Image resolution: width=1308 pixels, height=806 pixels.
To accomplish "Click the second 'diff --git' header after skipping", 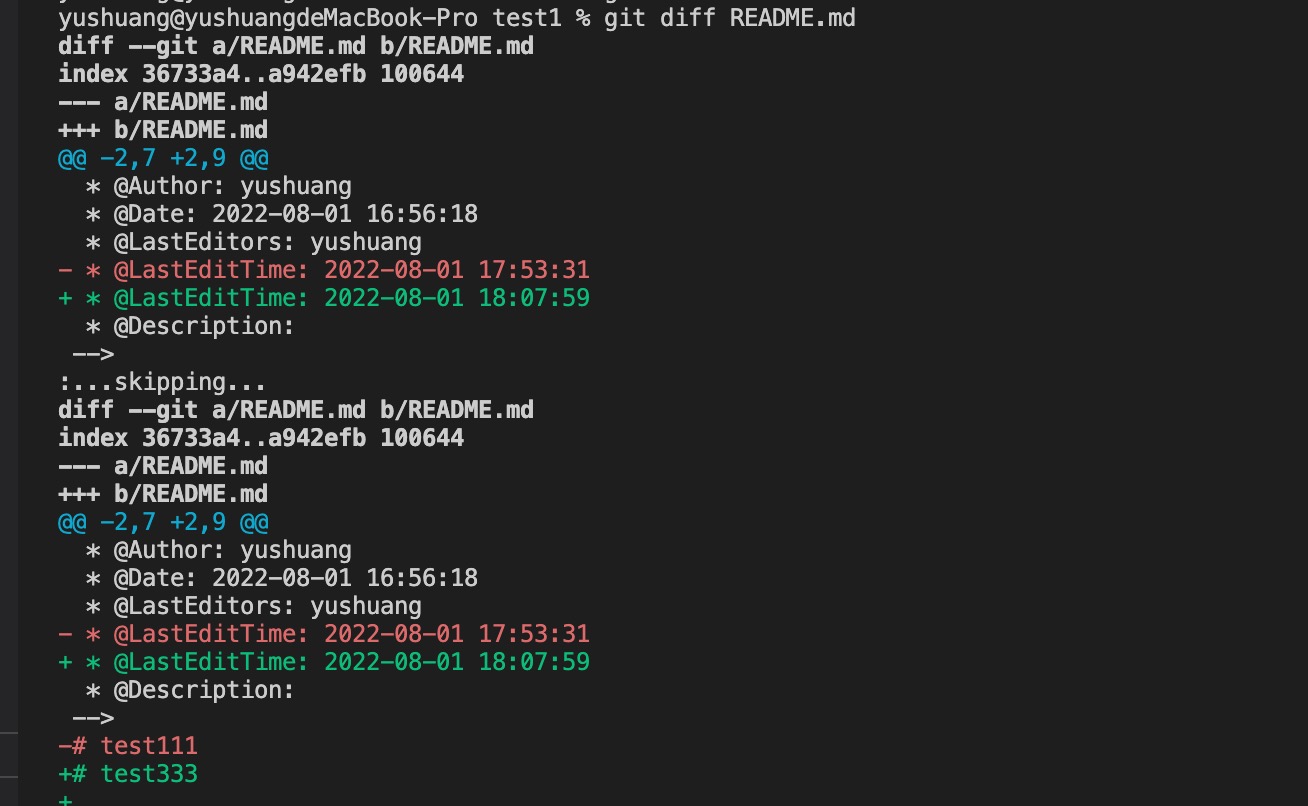I will coord(295,410).
